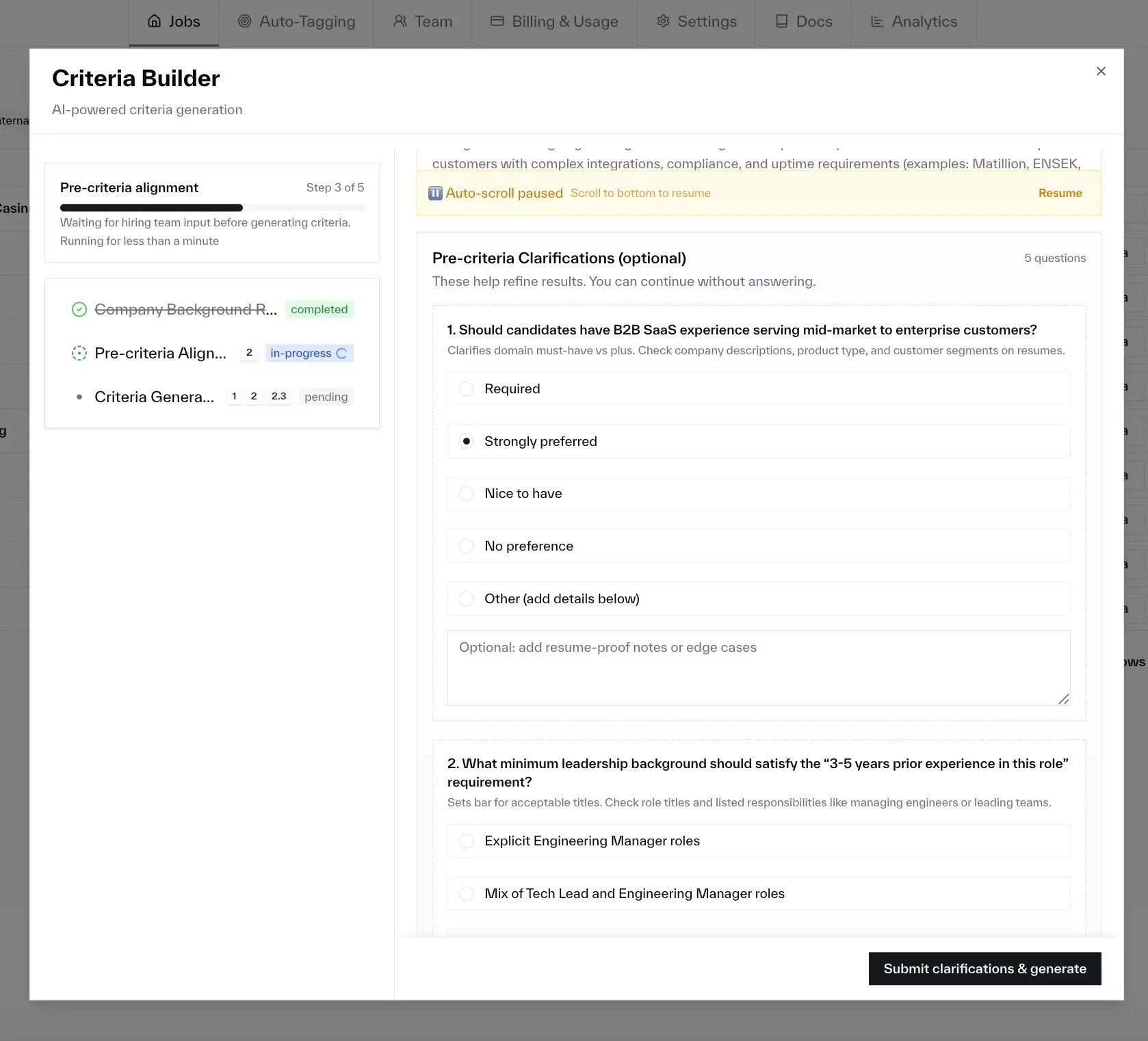Open the Settings gear icon
Viewport: 1148px width, 1041px height.
(x=662, y=21)
